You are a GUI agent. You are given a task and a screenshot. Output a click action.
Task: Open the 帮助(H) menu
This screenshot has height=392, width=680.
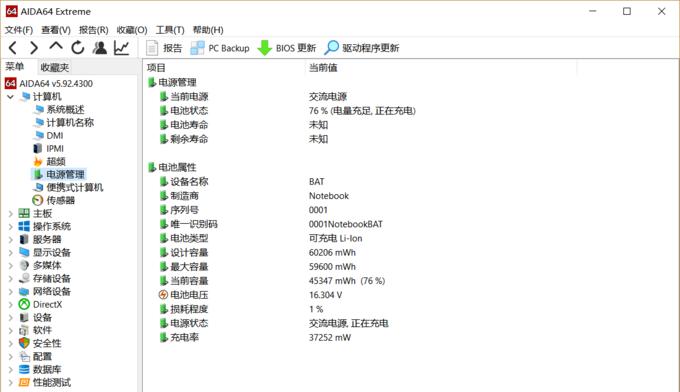[x=208, y=30]
